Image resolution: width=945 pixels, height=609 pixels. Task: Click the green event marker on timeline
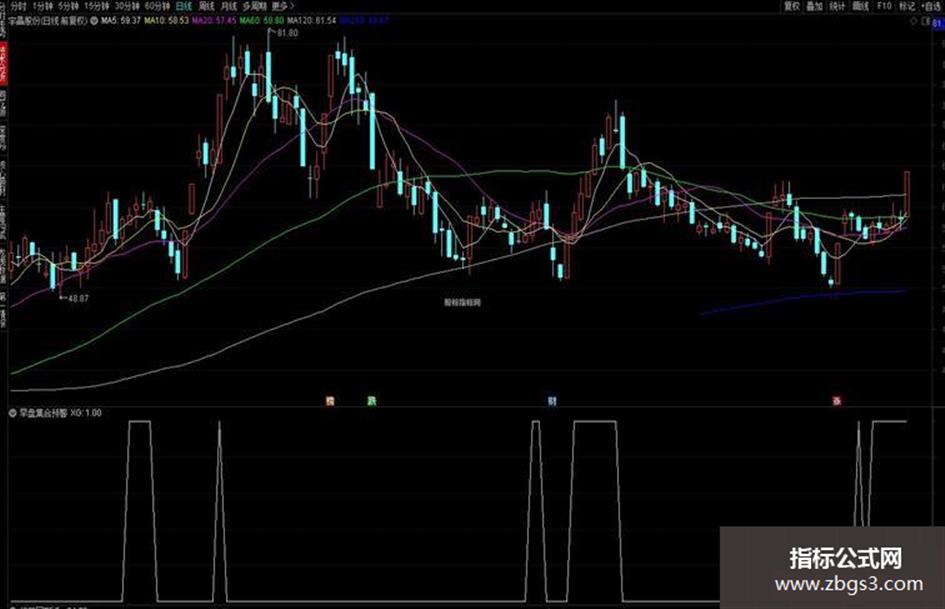372,400
